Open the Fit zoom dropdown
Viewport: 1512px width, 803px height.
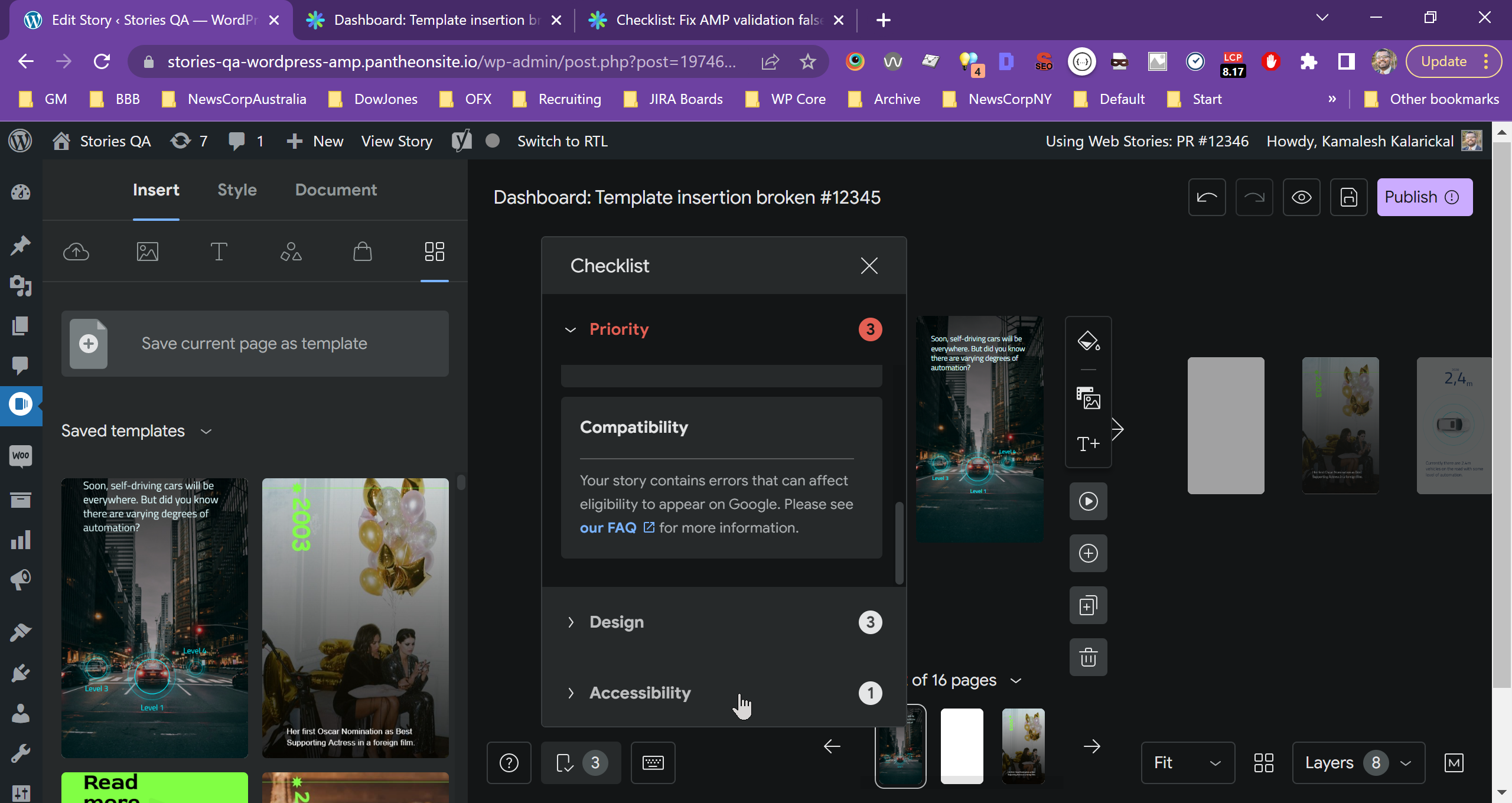[x=1188, y=763]
